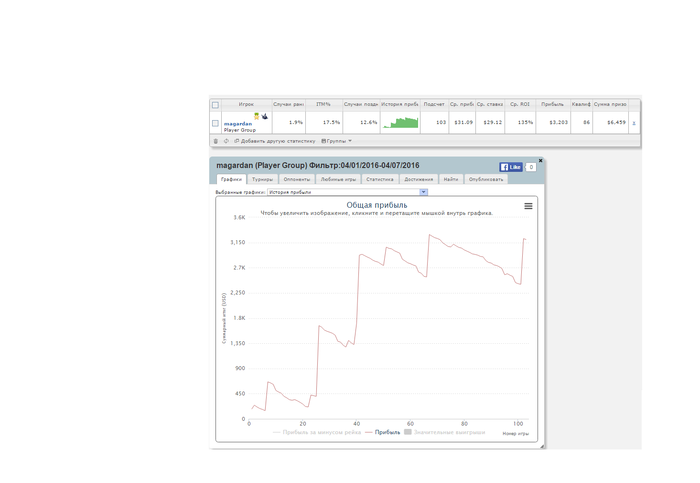
Task: Click the trash delete icon below the table
Action: coord(216,141)
